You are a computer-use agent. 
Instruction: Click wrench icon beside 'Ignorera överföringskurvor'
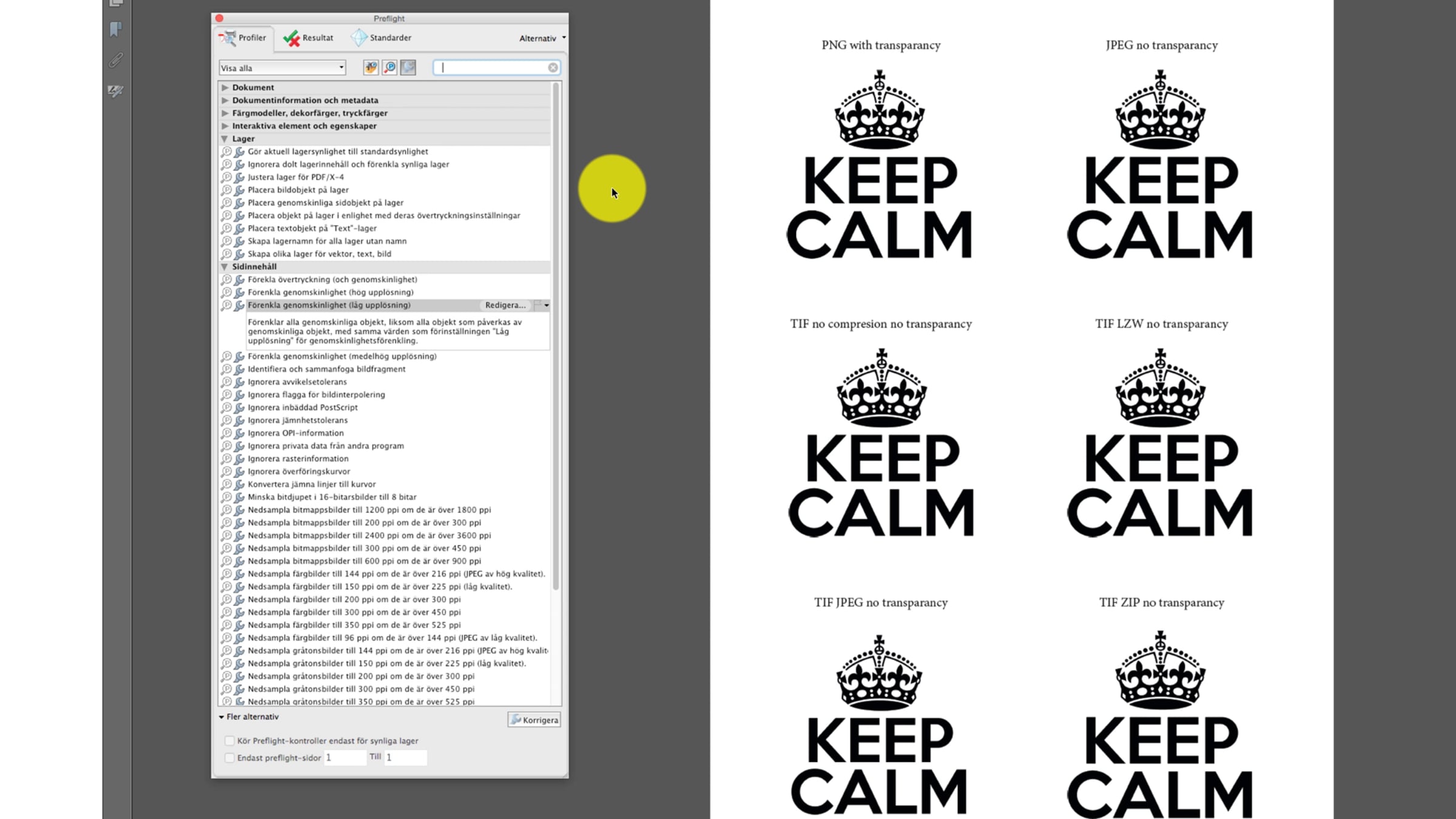click(240, 471)
